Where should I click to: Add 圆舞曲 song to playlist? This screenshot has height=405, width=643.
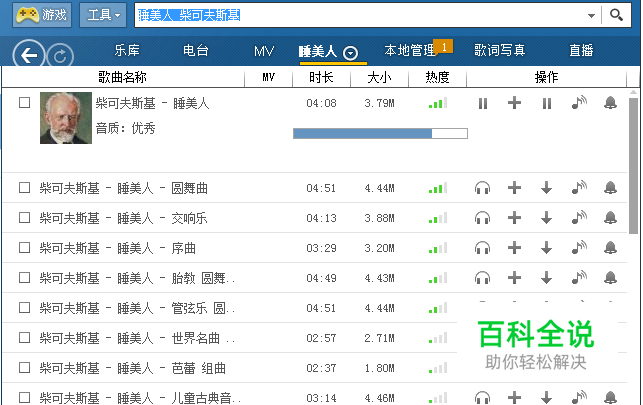tap(514, 188)
